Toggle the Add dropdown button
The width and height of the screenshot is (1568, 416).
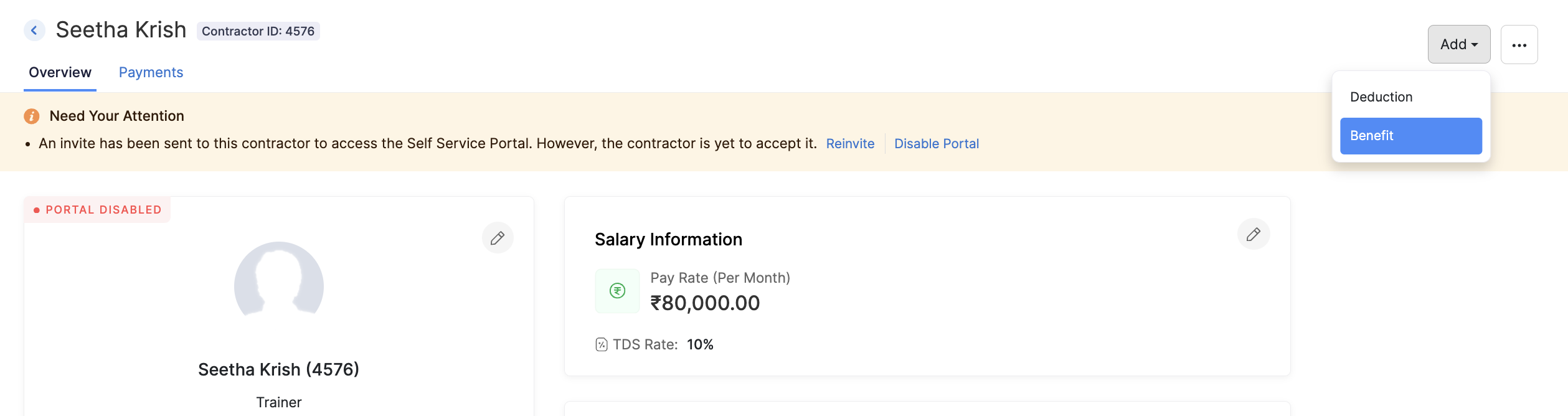(x=1458, y=45)
